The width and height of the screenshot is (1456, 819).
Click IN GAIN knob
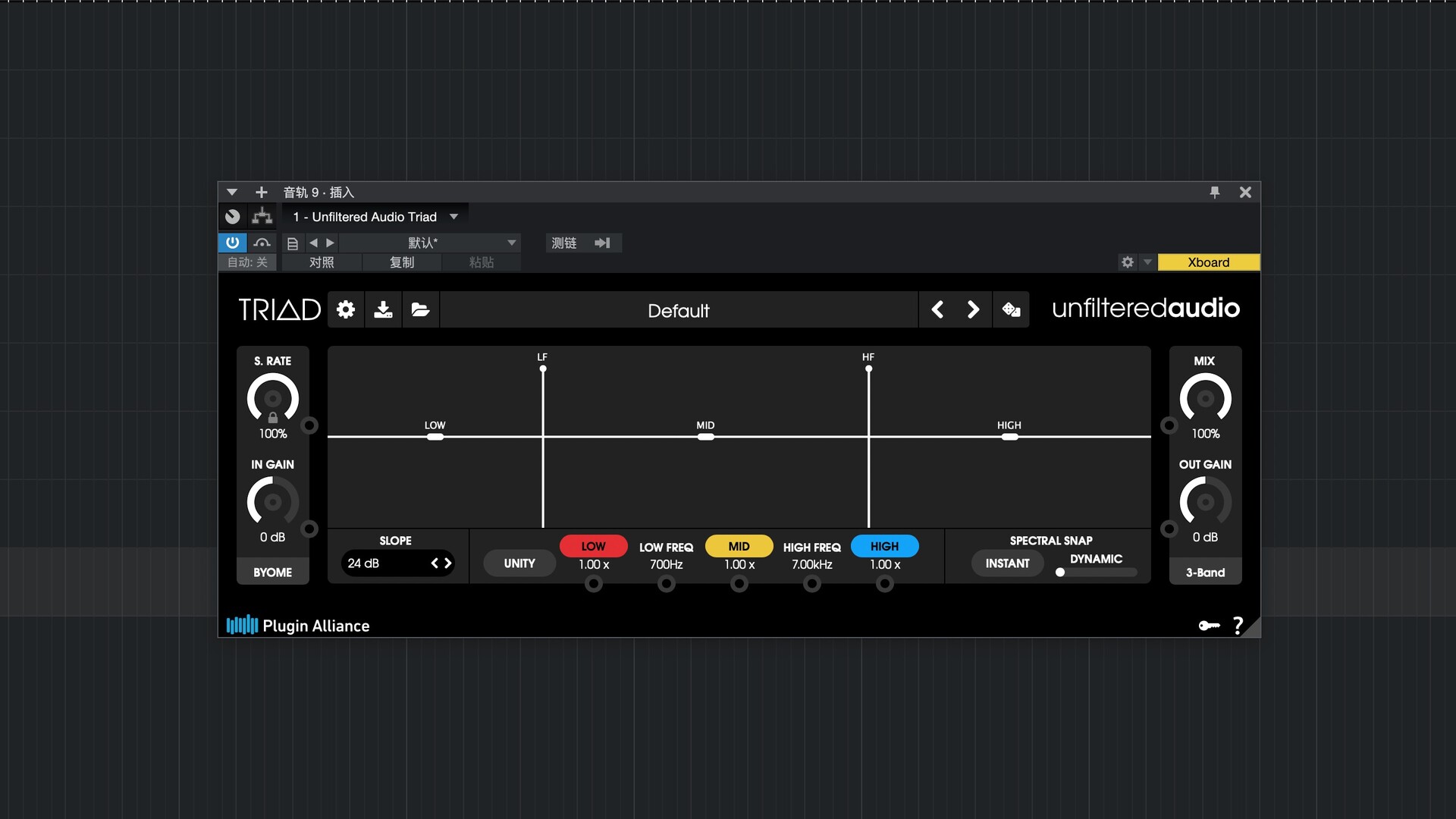pos(273,501)
